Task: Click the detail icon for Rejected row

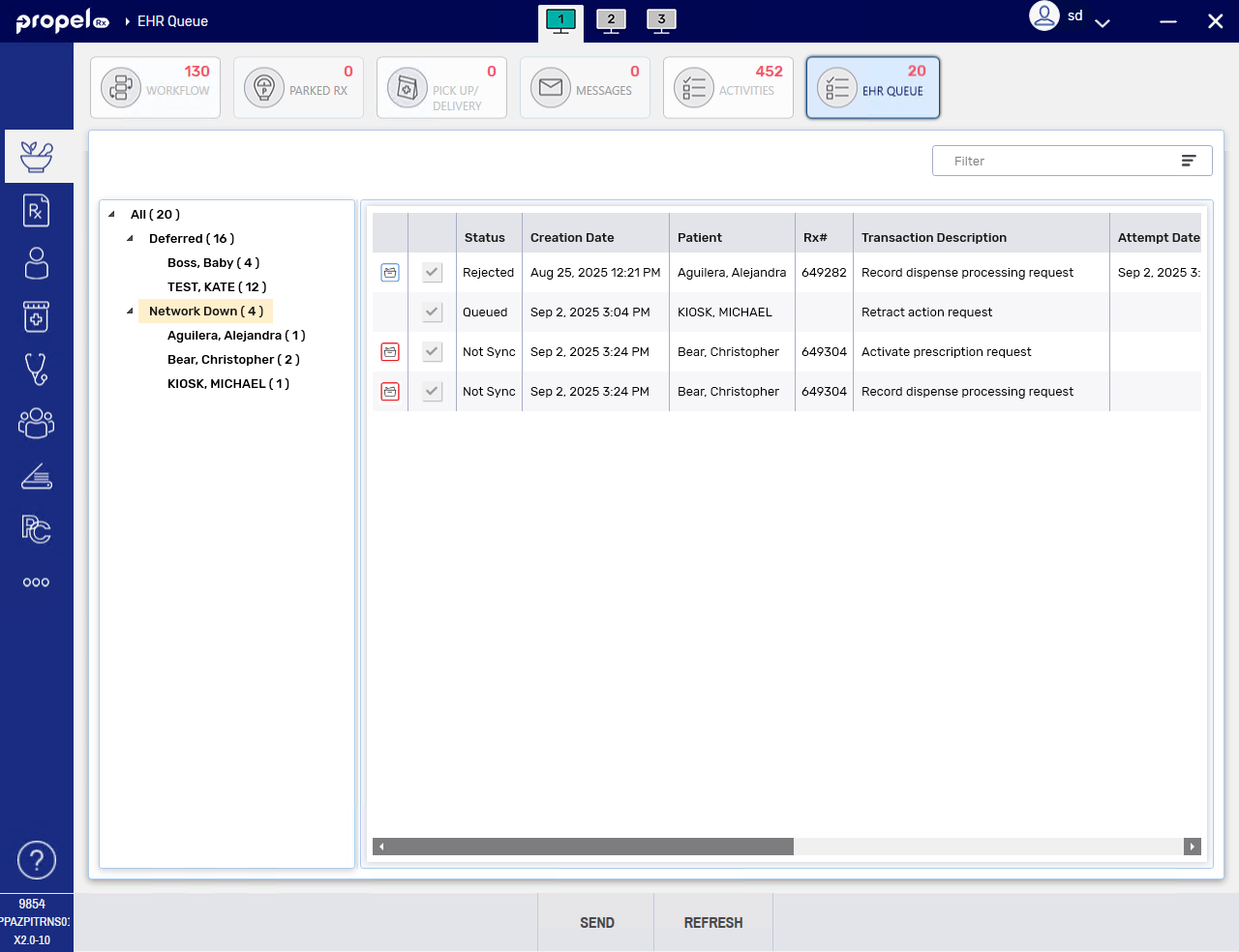Action: coord(390,273)
